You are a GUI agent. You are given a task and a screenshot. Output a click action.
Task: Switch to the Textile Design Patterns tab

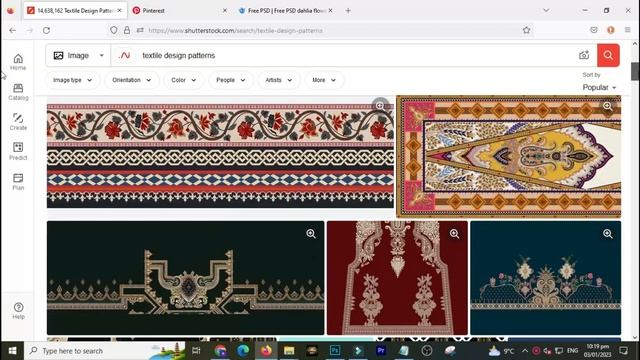[75, 11]
